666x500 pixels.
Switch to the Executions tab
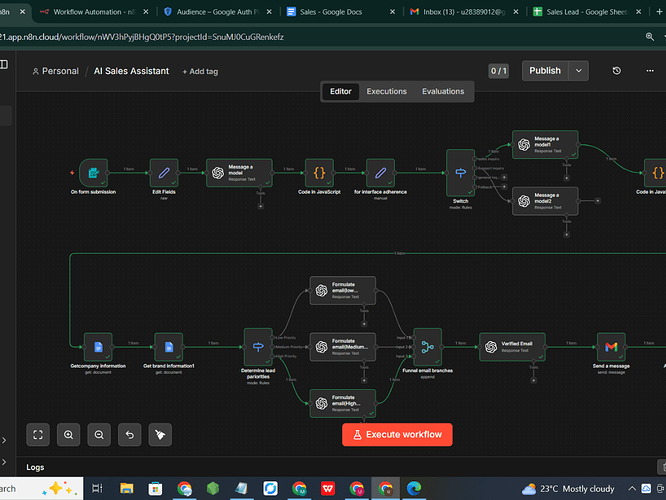(x=386, y=91)
